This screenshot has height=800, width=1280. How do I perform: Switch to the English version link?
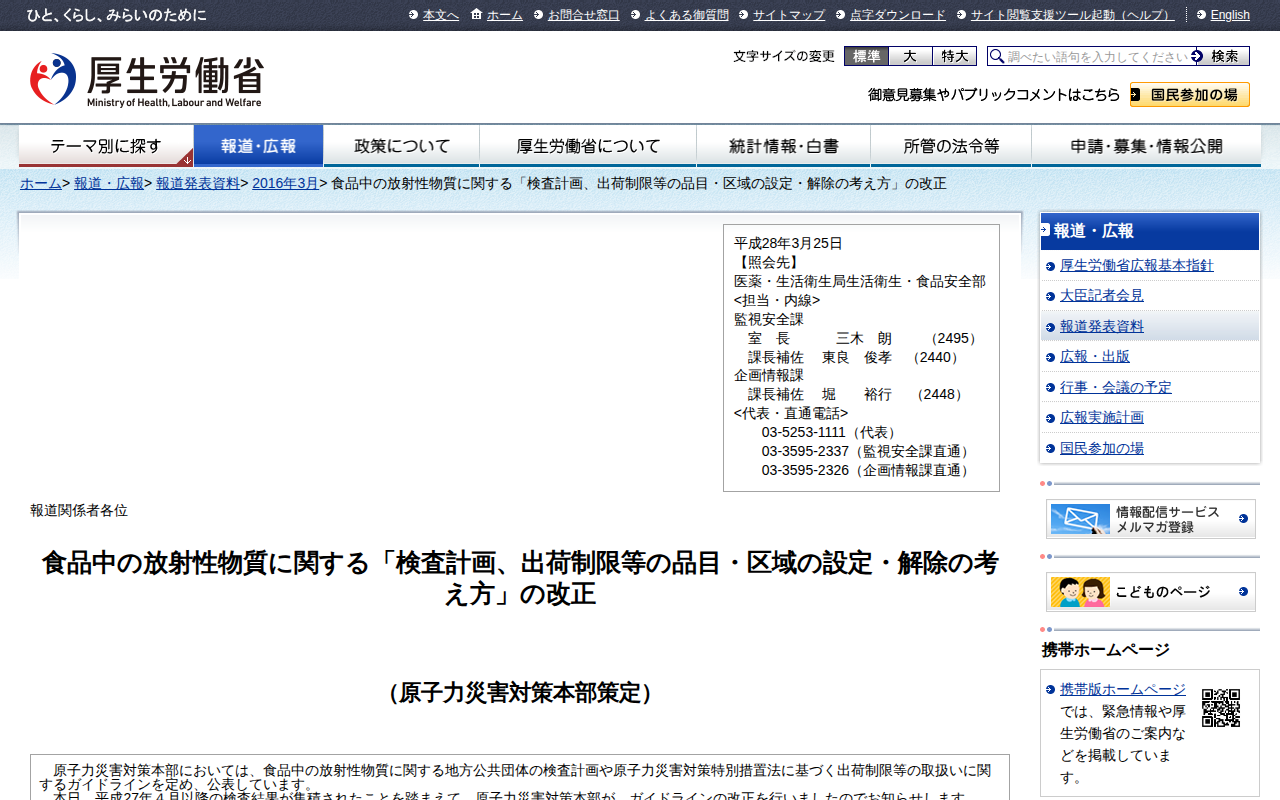[1229, 15]
